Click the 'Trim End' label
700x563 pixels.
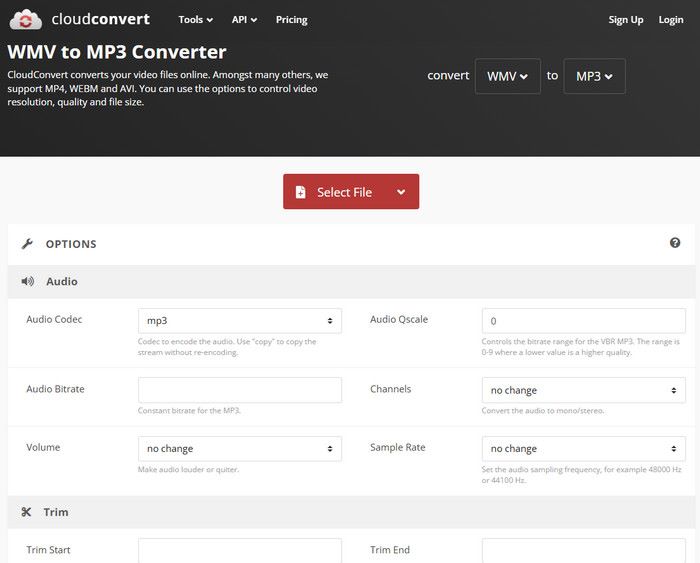point(390,550)
